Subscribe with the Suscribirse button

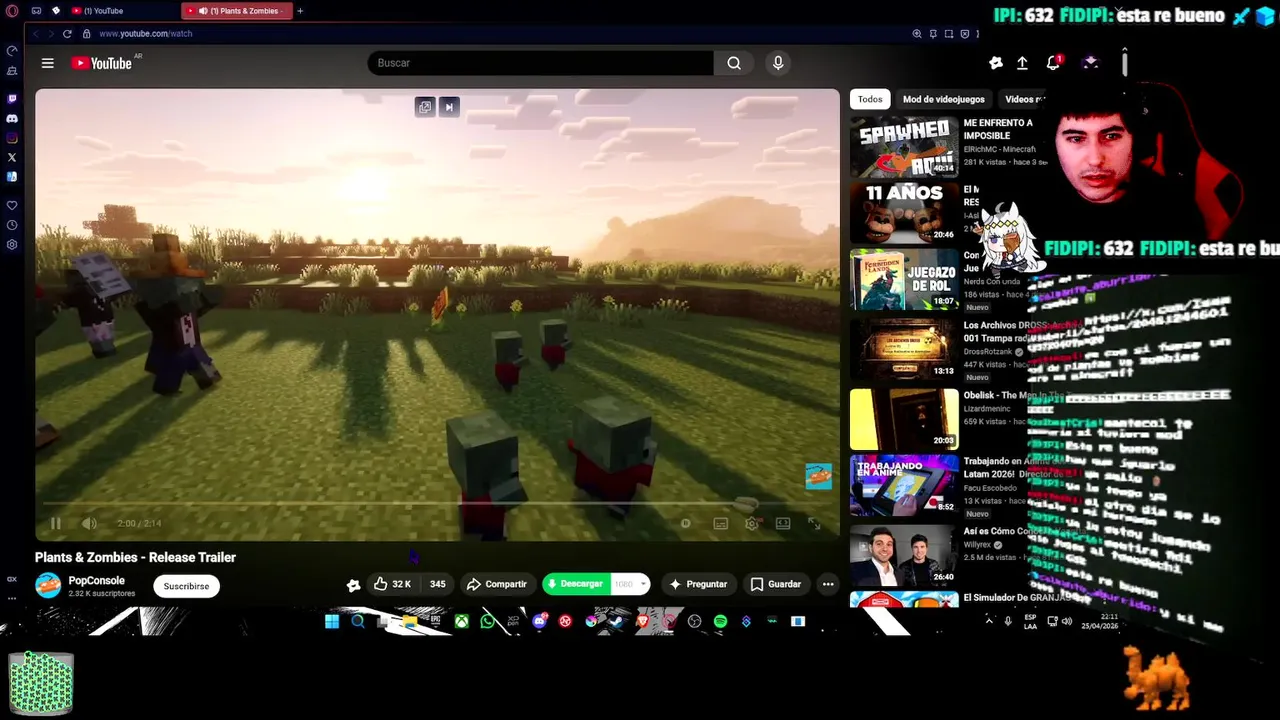pyautogui.click(x=186, y=586)
